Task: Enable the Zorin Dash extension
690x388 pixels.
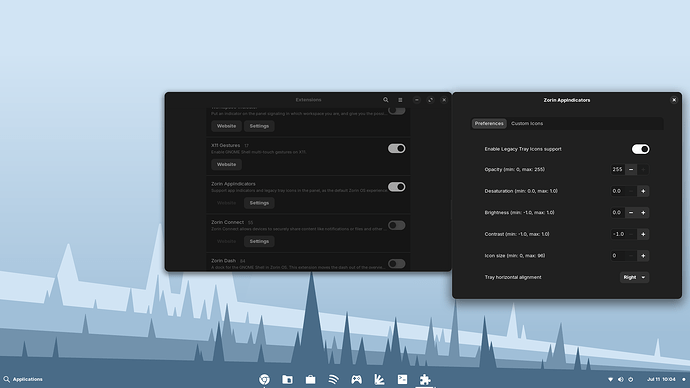Action: coord(396,264)
